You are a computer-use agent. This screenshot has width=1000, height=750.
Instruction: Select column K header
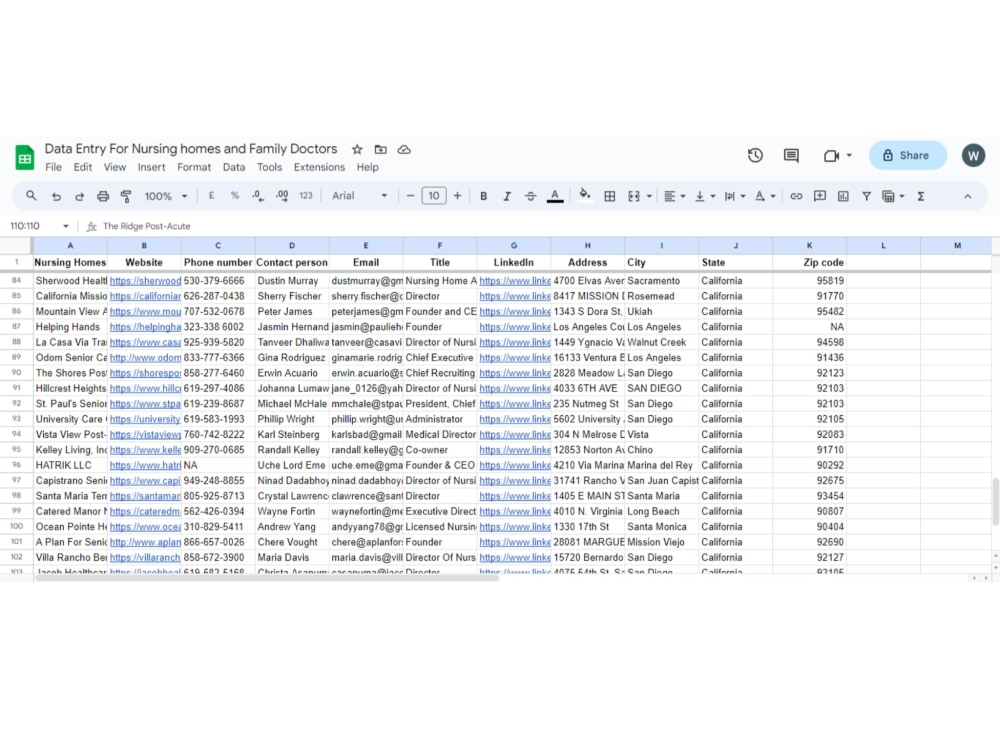tap(809, 245)
